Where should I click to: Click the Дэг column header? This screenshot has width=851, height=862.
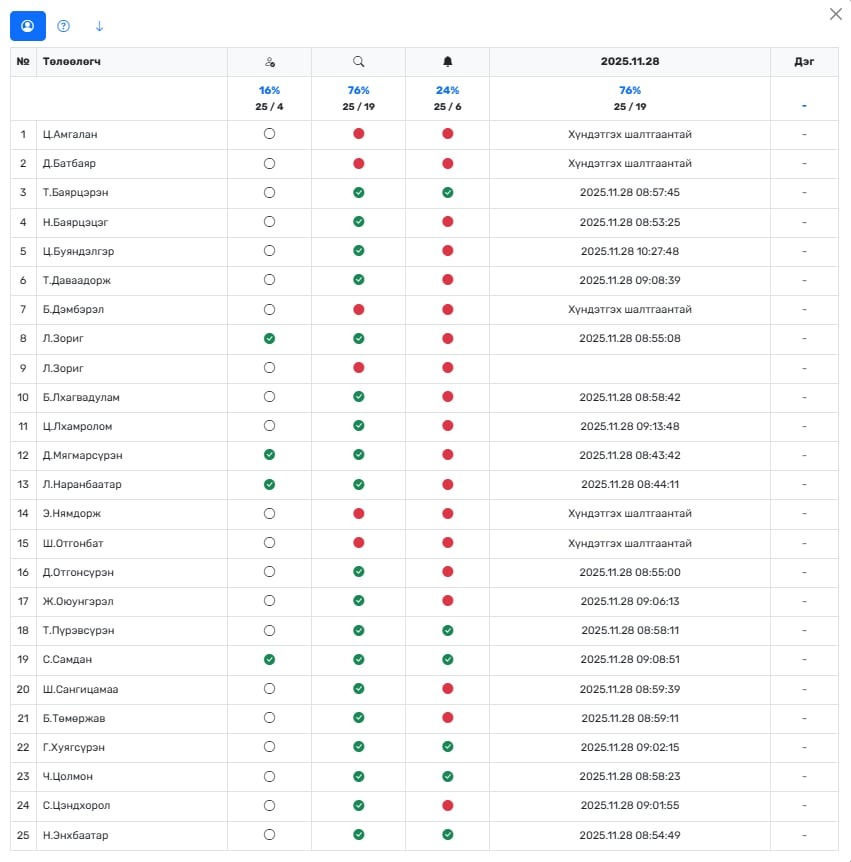click(x=804, y=62)
